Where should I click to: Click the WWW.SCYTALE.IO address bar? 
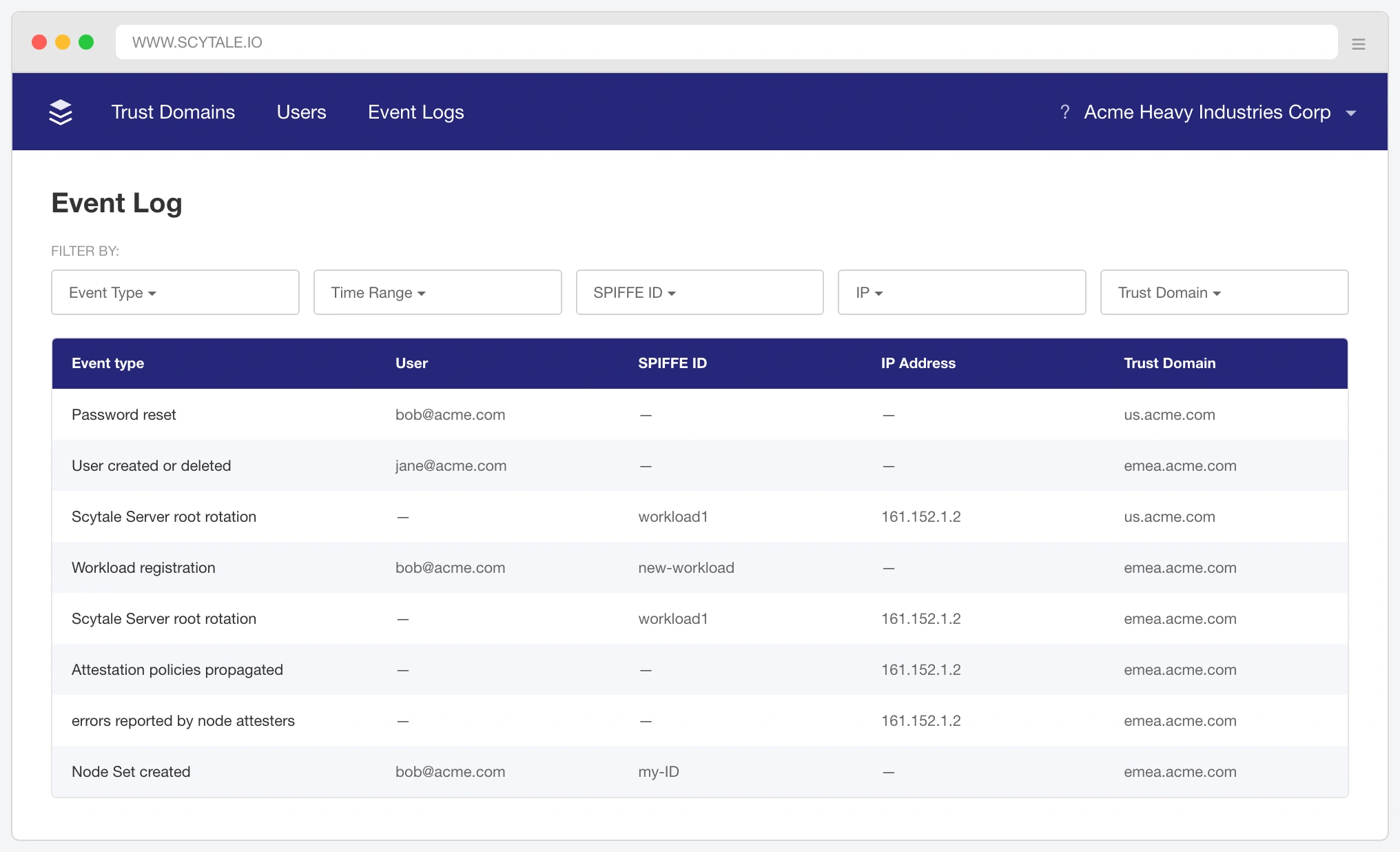tap(726, 42)
